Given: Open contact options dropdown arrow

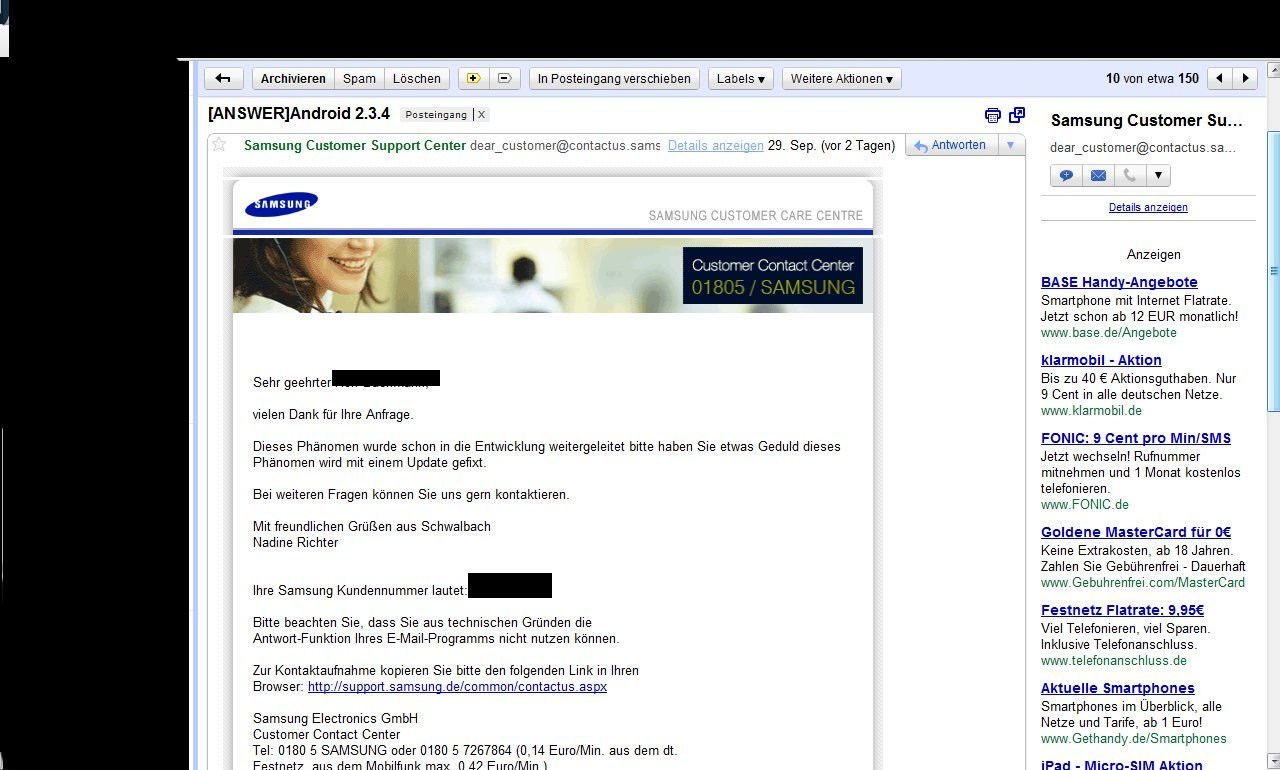Looking at the screenshot, I should (x=1158, y=175).
